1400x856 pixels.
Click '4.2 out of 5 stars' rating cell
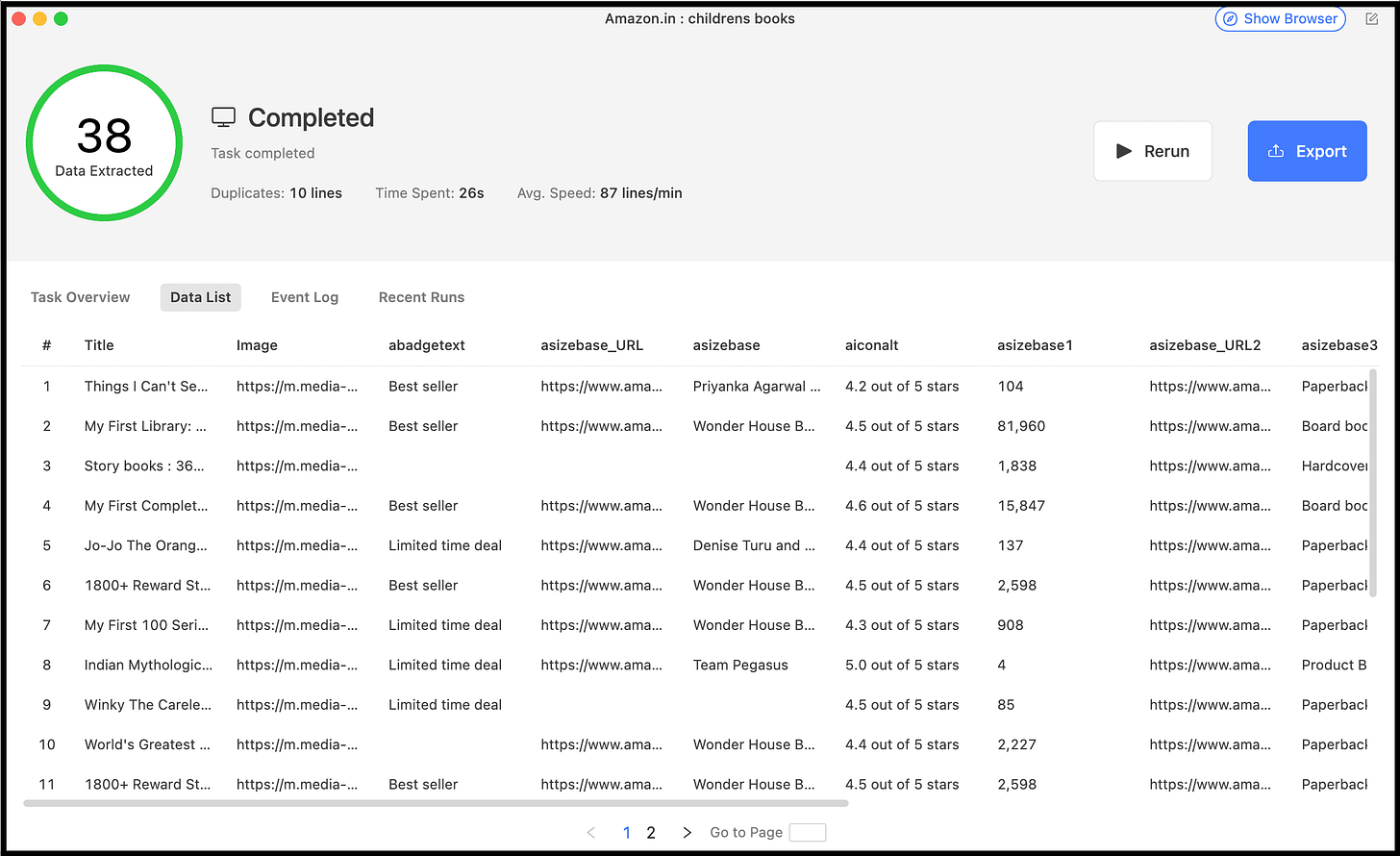[x=902, y=387]
